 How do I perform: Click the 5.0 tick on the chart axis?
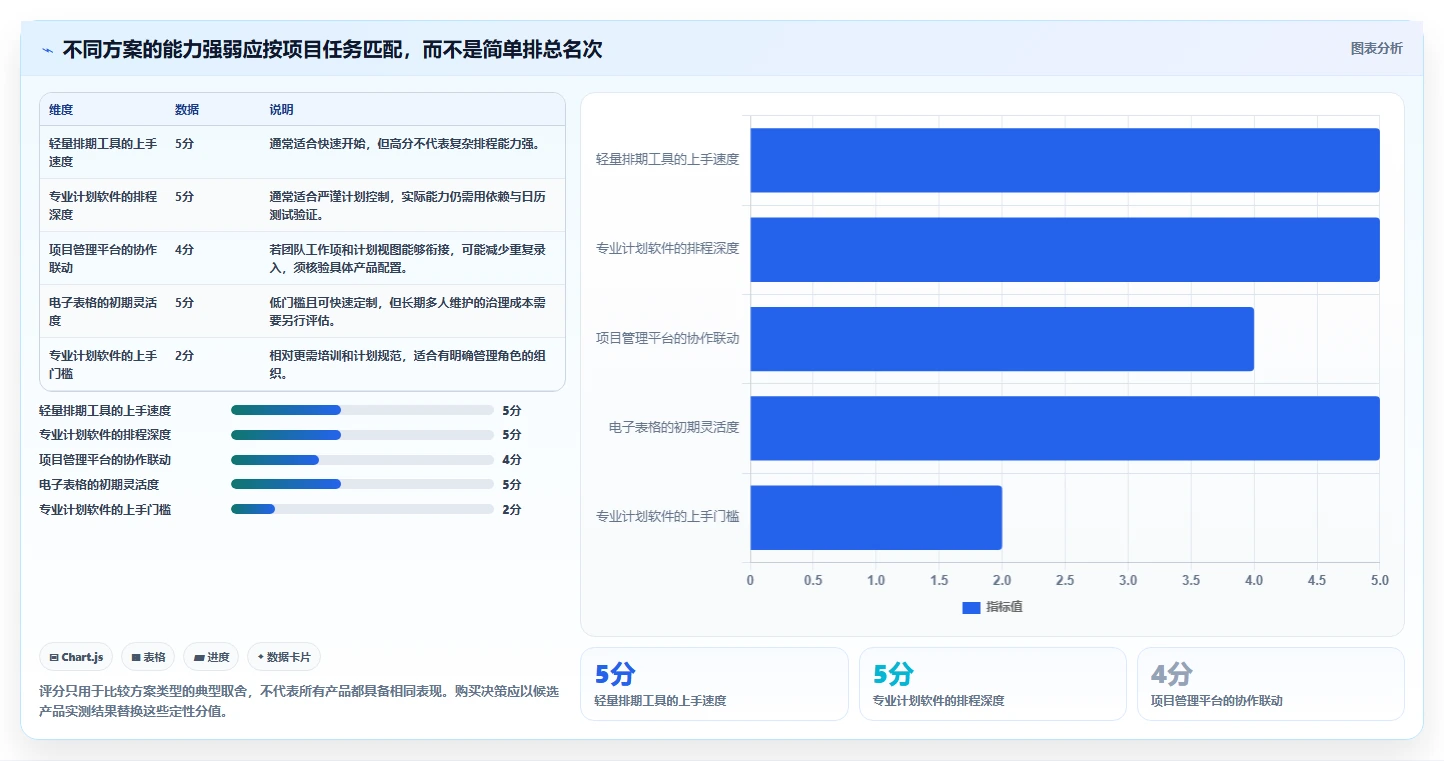1380,580
